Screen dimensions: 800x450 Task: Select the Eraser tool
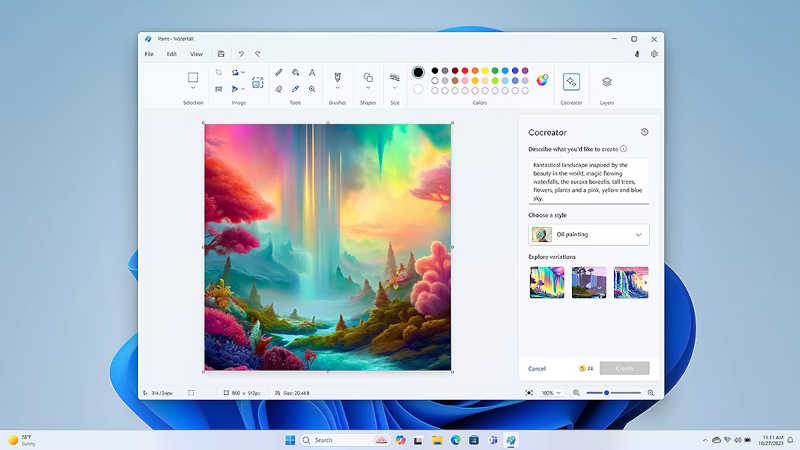coord(279,89)
